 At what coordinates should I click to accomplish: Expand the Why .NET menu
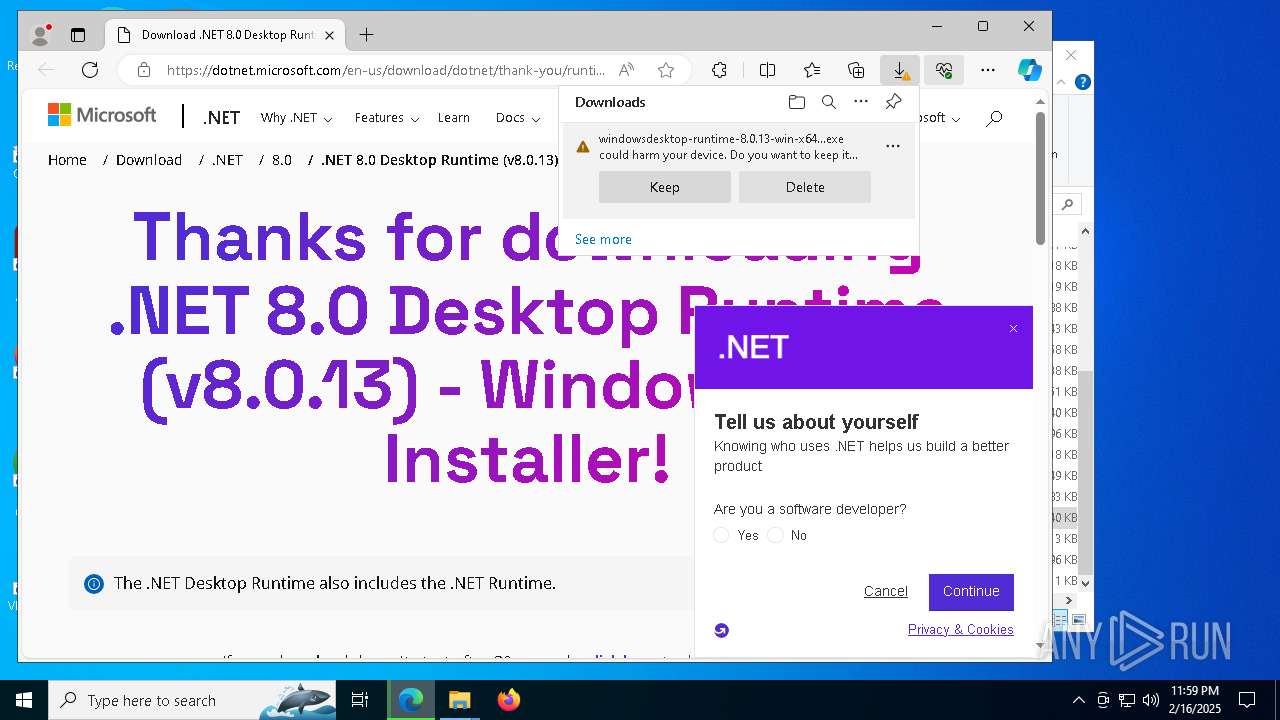click(x=296, y=118)
